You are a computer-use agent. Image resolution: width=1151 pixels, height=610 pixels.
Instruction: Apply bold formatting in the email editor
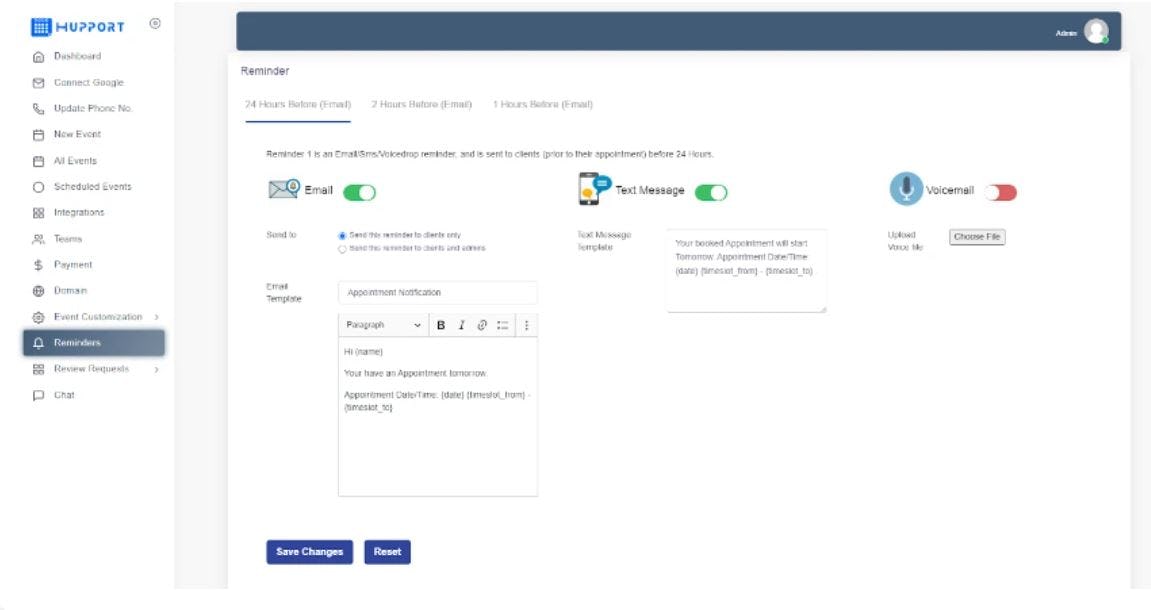(441, 325)
